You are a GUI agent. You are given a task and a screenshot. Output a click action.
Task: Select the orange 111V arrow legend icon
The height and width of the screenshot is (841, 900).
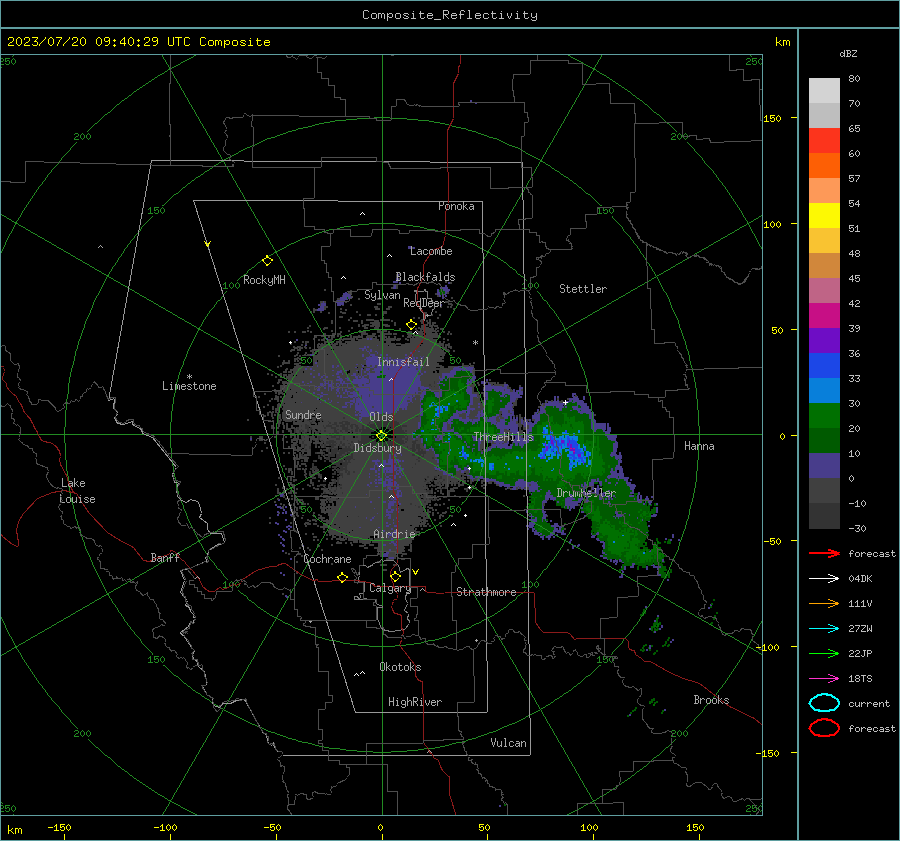pyautogui.click(x=824, y=603)
